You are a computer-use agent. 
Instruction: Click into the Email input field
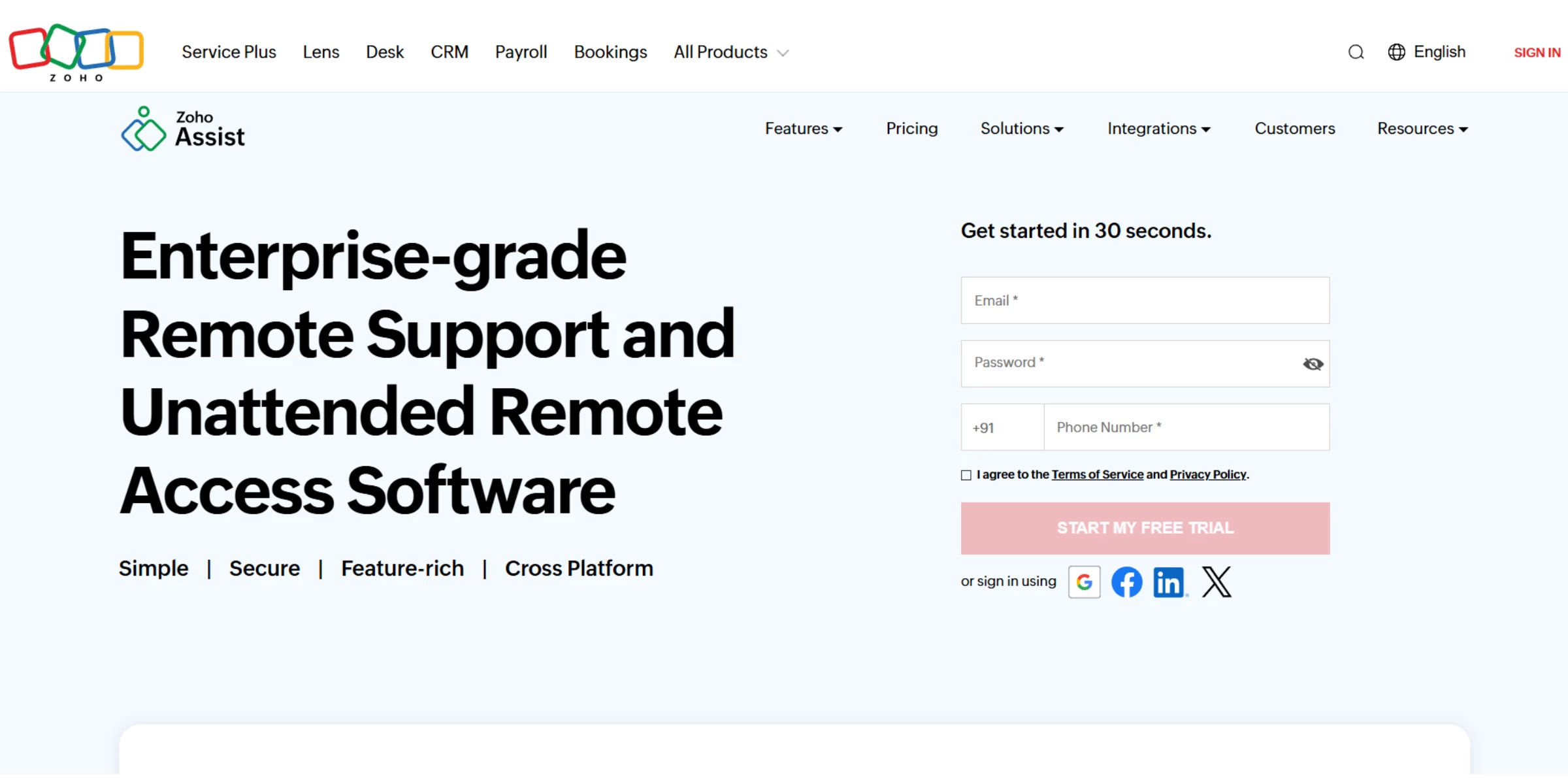[1145, 301]
